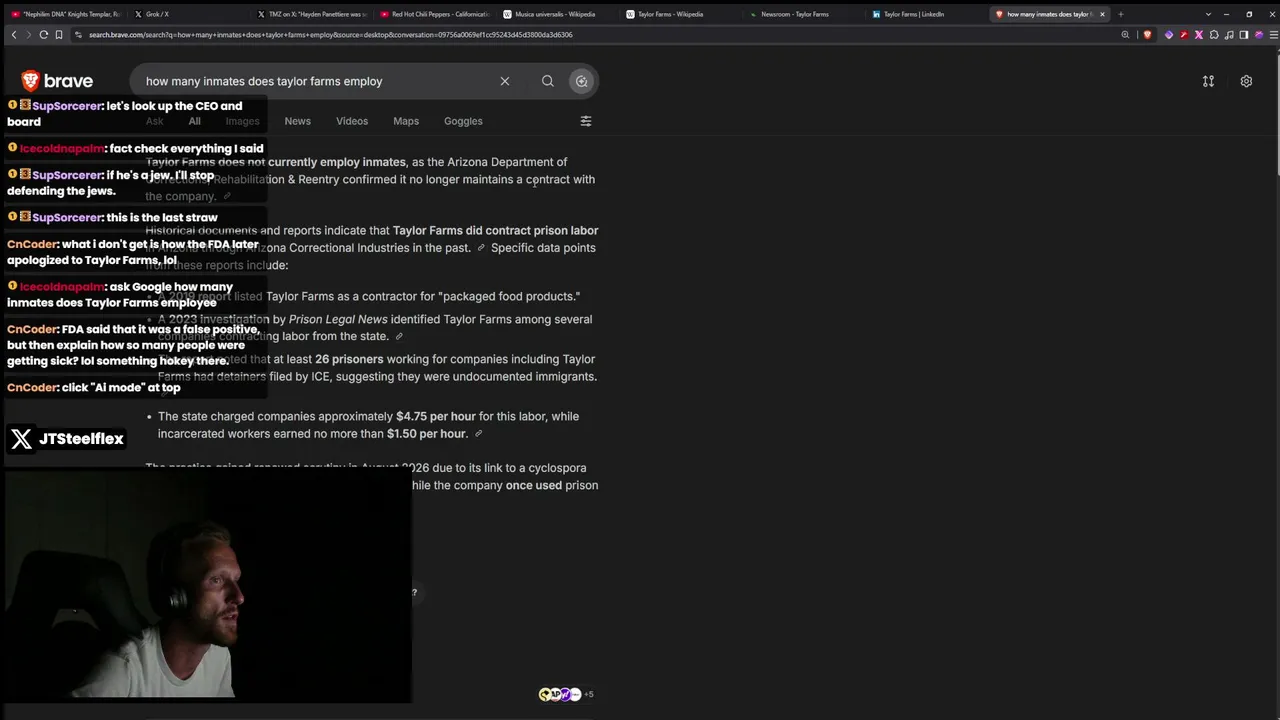
Task: Open the Brave Leo gradient icon
Action: (1259, 35)
